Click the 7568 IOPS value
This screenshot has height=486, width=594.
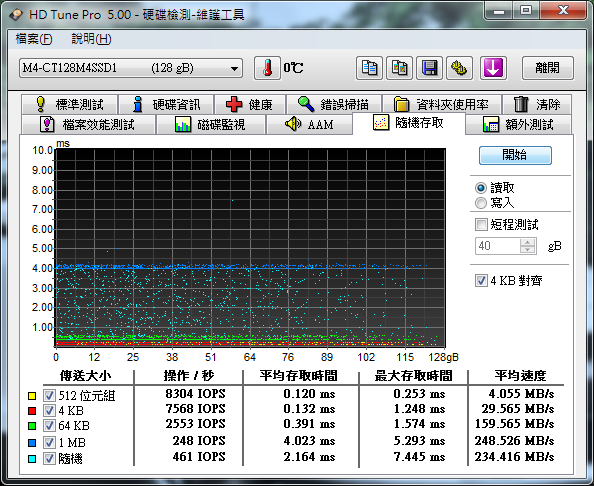195,409
